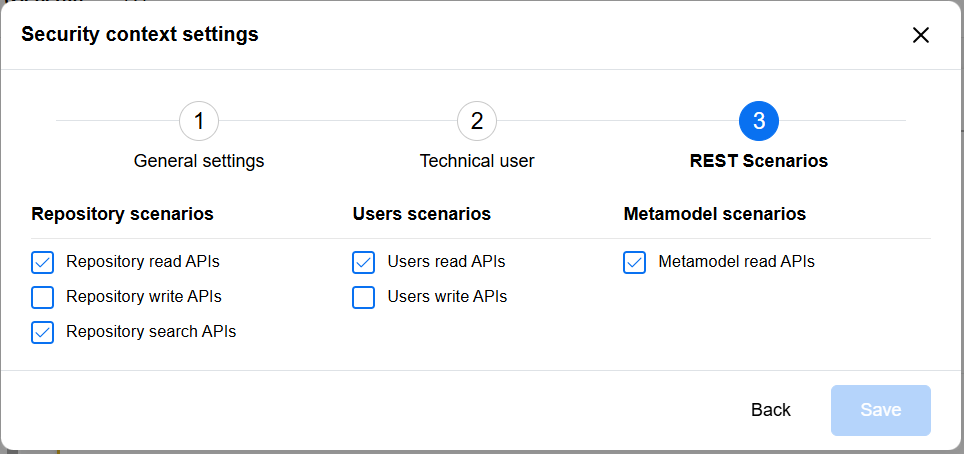964x454 pixels.
Task: Click the REST Scenarios step label
Action: (759, 160)
